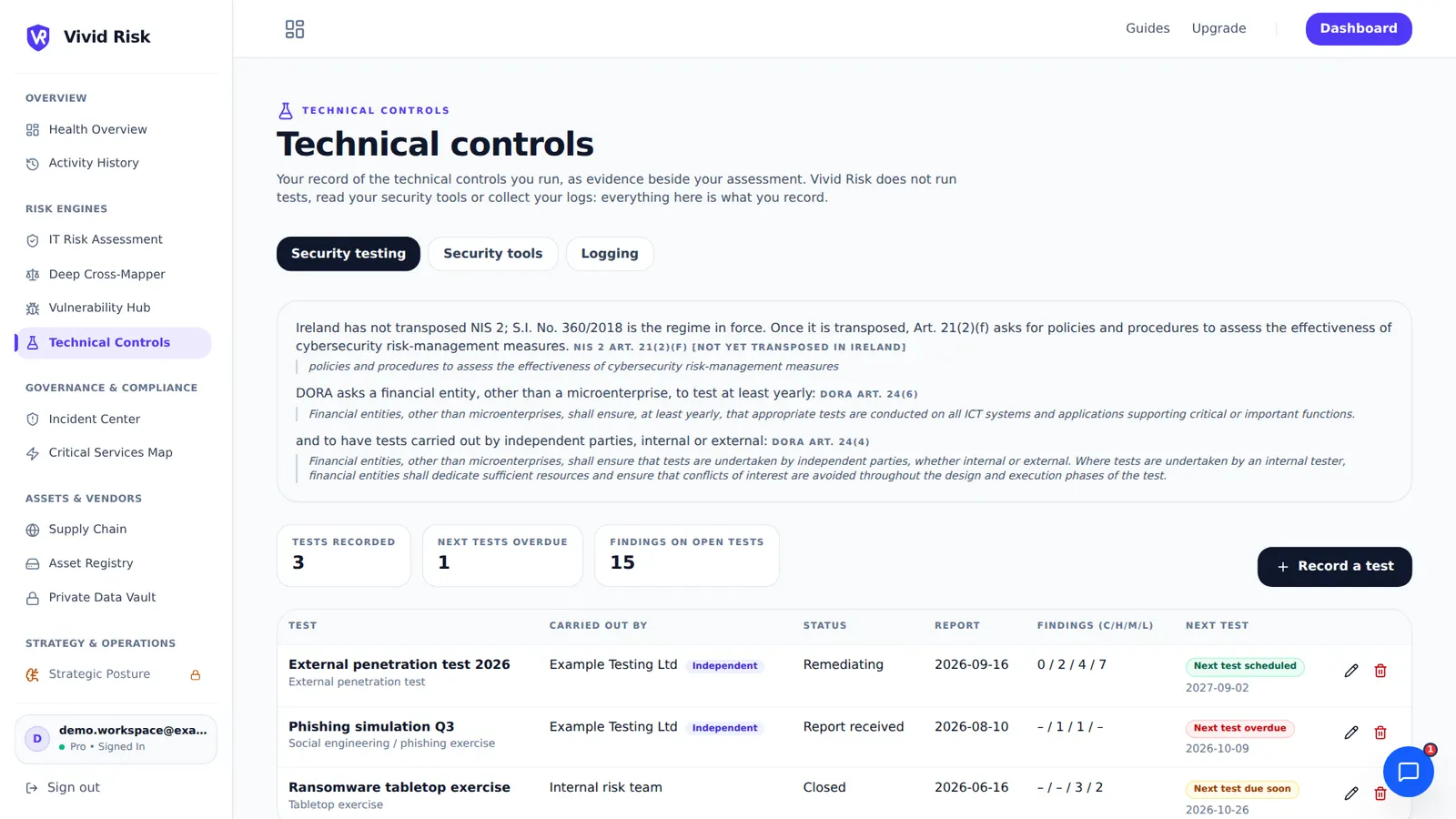Click the 'Remediating' status cell
This screenshot has height=819, width=1456.
843,665
